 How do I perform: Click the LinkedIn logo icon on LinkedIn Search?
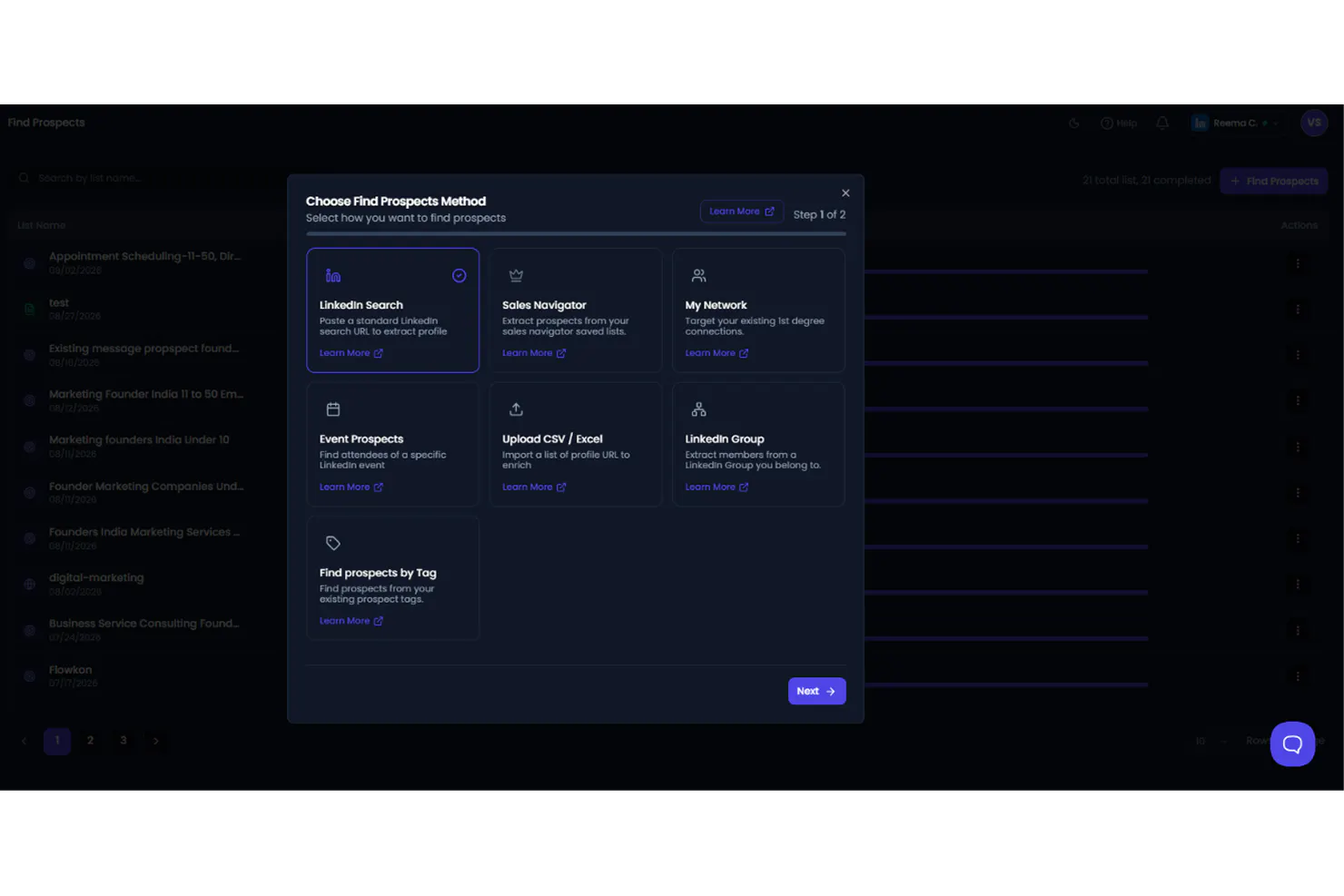(333, 275)
